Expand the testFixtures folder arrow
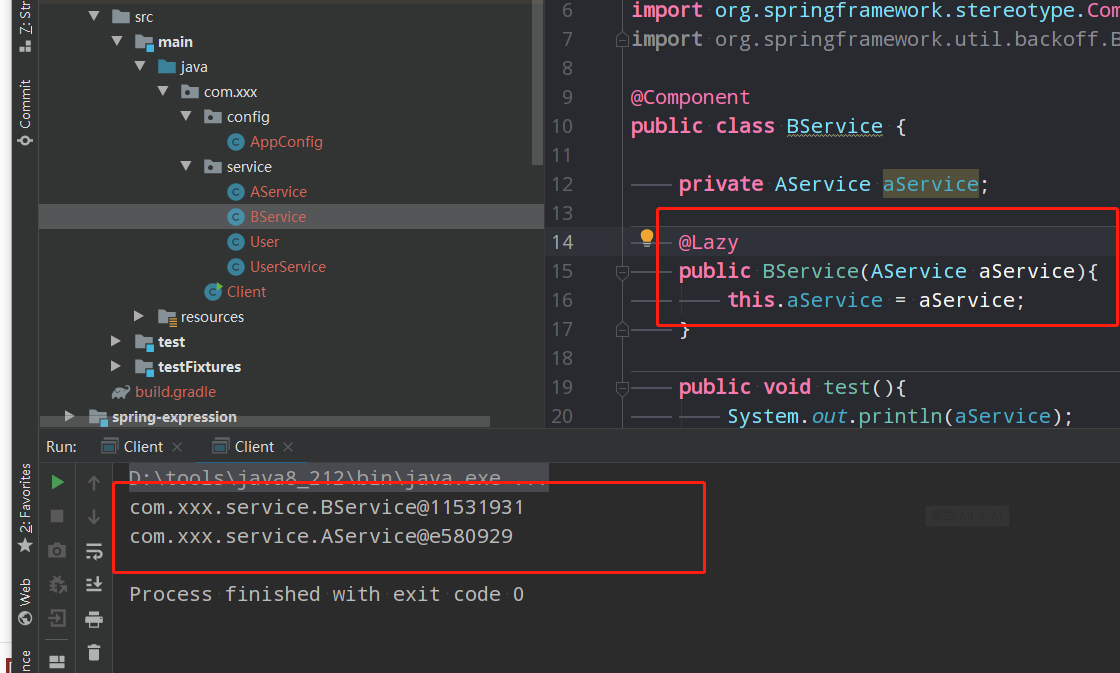Image resolution: width=1120 pixels, height=673 pixels. point(116,366)
